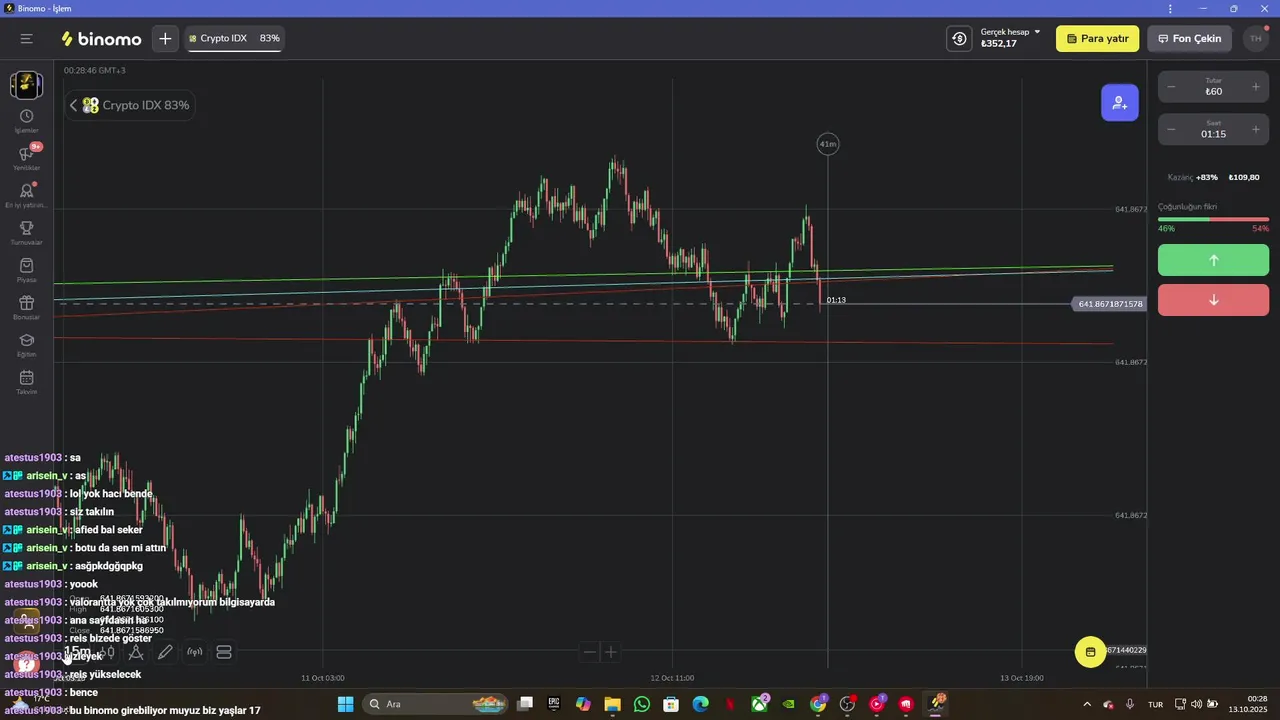Click the Fon Çekin withdraw button
1280x720 pixels.
pos(1189,39)
